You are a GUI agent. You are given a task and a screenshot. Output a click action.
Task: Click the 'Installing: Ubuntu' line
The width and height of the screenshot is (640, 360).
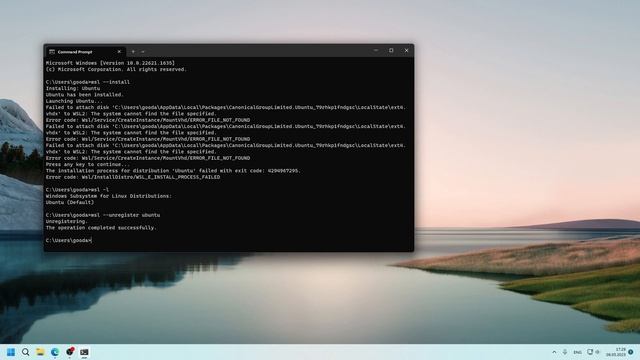[73, 88]
